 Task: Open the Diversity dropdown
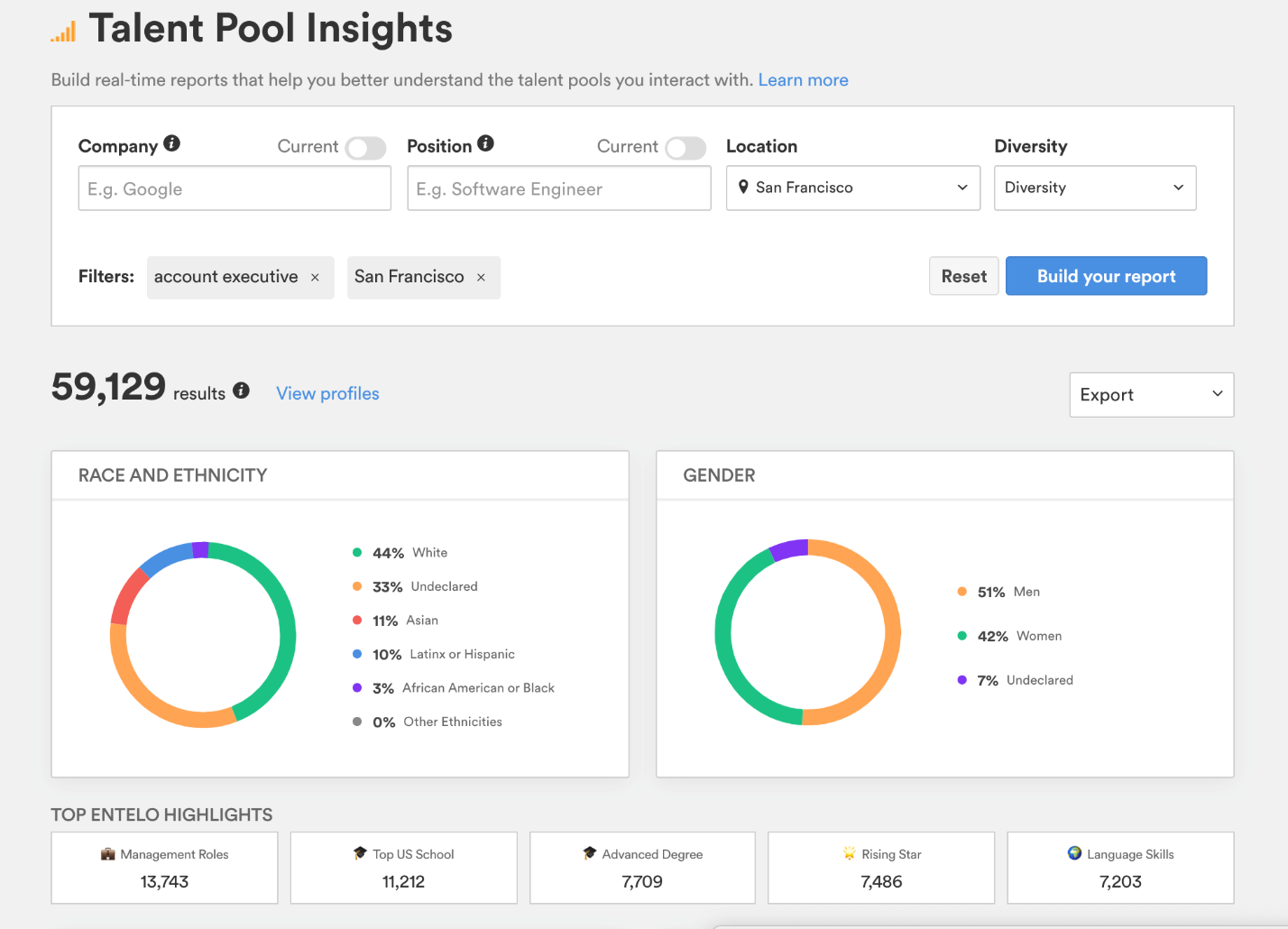pos(1095,188)
